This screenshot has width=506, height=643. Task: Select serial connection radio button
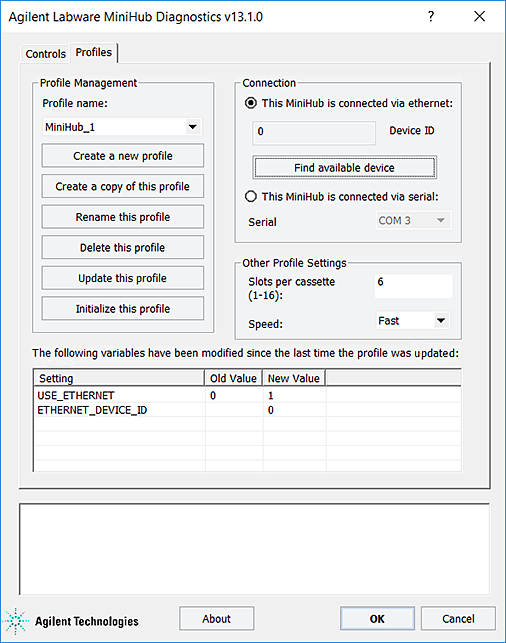coord(251,196)
